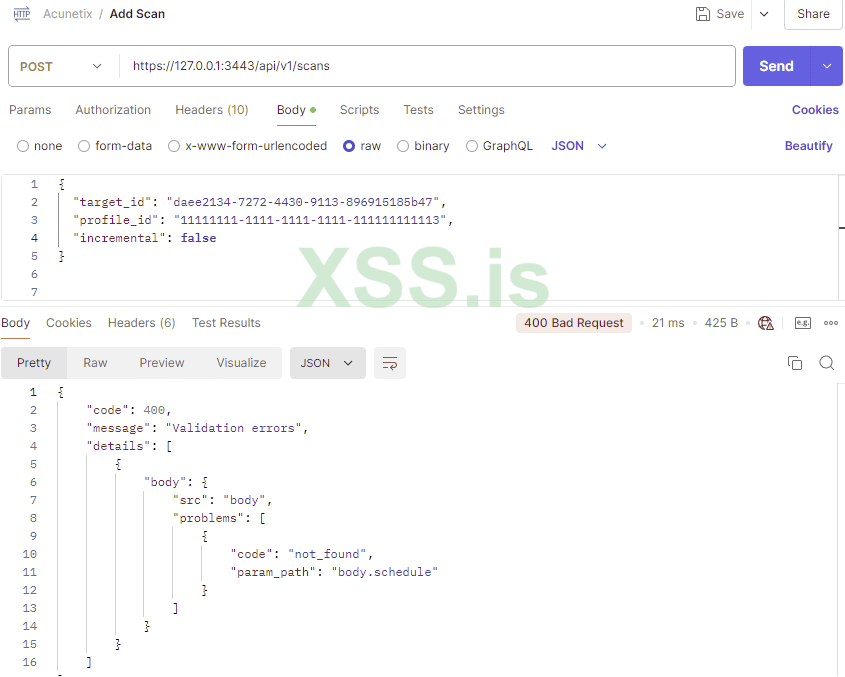Expand the Send button options arrow
The image size is (845, 677).
pos(827,66)
